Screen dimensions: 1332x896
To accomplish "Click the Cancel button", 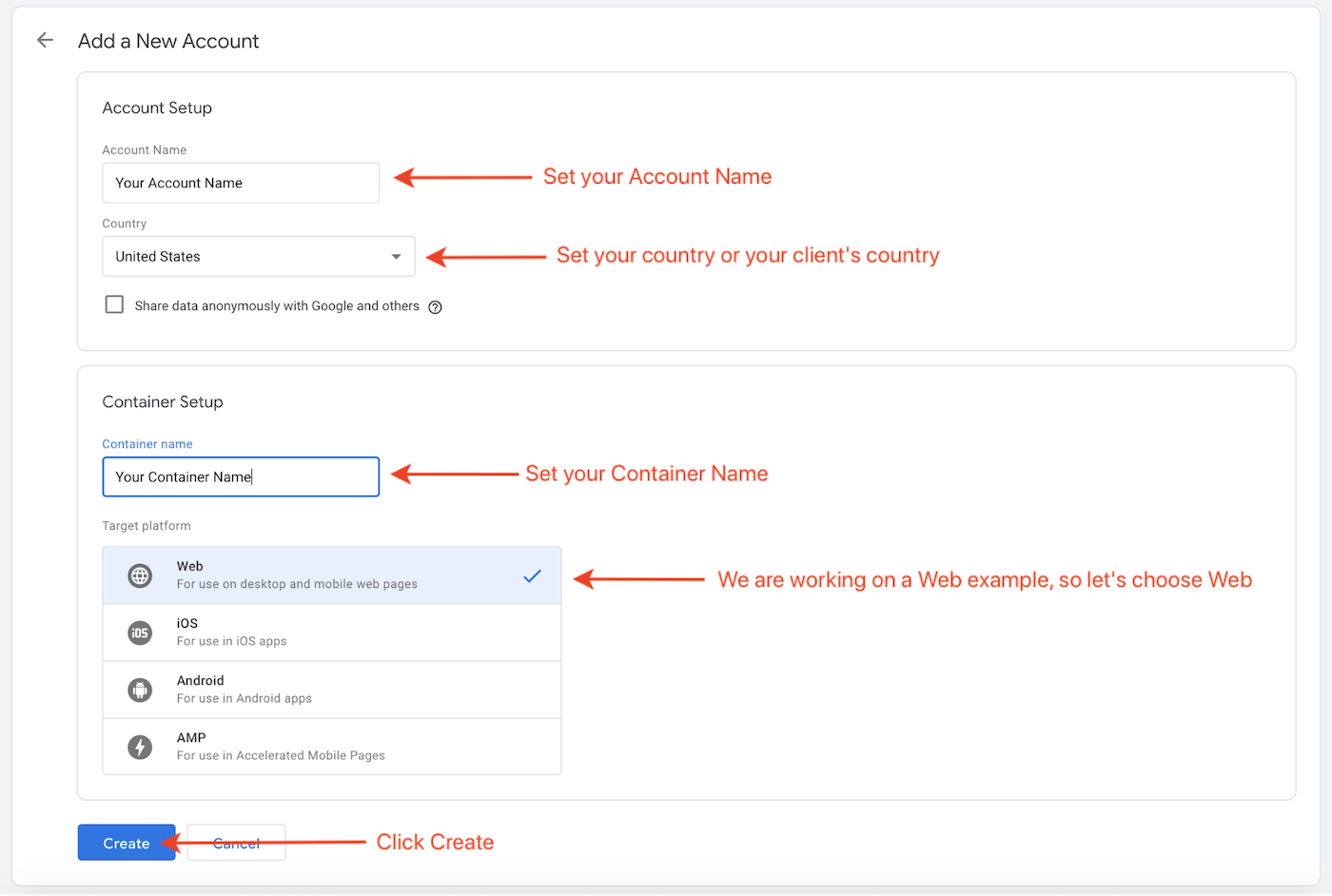I will pos(236,843).
